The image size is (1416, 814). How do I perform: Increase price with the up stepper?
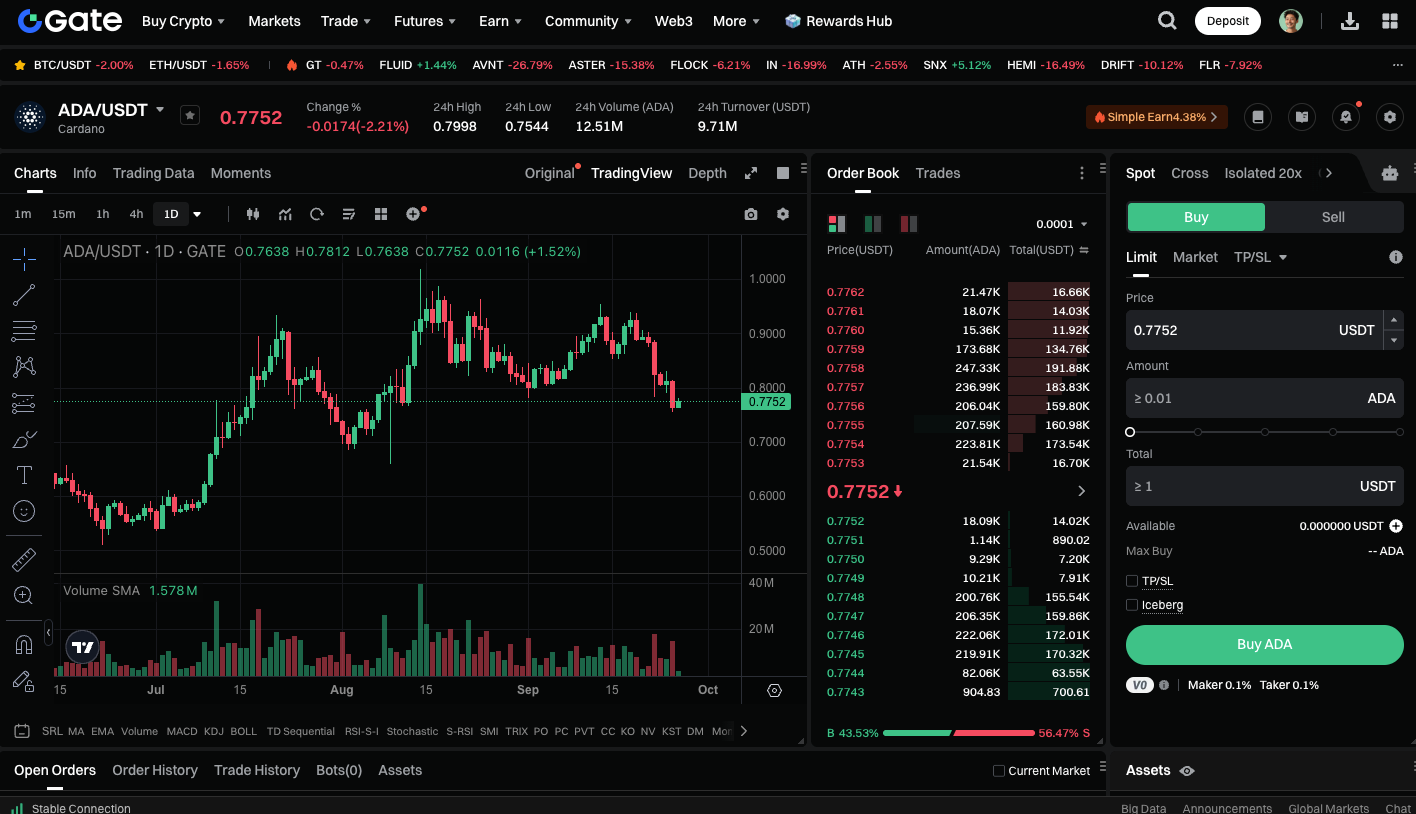1393,320
